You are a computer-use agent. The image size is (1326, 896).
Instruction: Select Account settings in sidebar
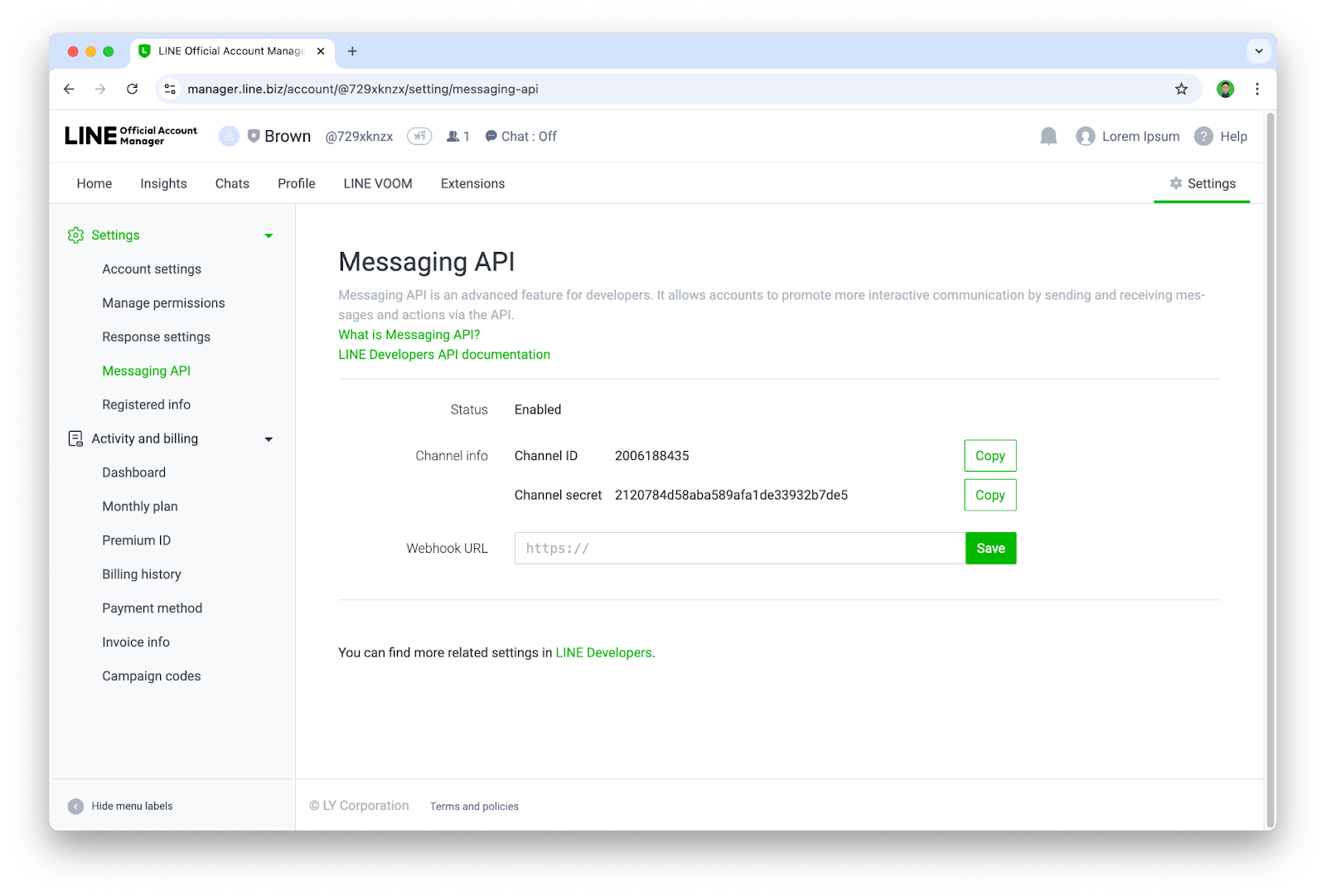[x=152, y=269]
